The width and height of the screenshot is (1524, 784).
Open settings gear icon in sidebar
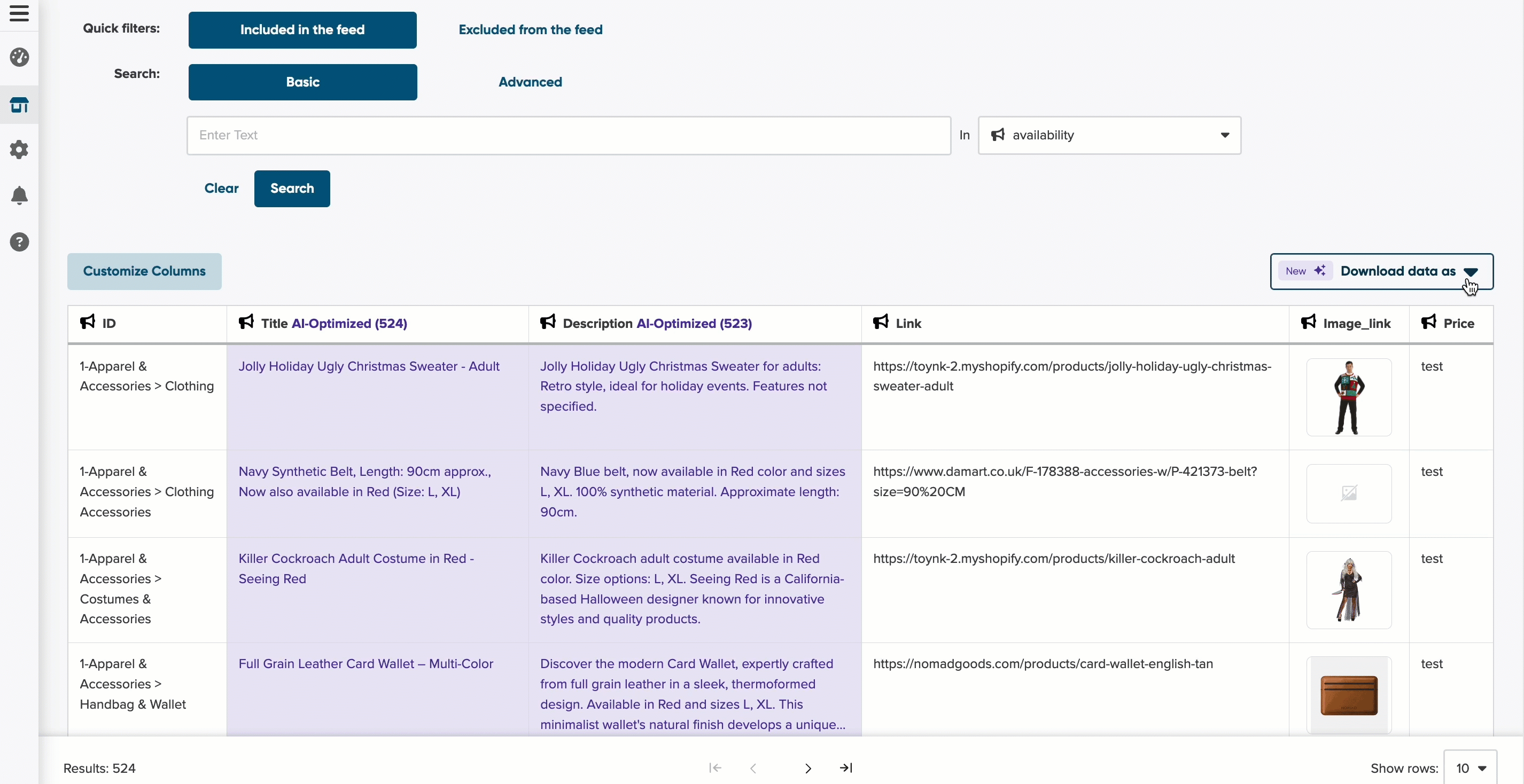point(20,150)
